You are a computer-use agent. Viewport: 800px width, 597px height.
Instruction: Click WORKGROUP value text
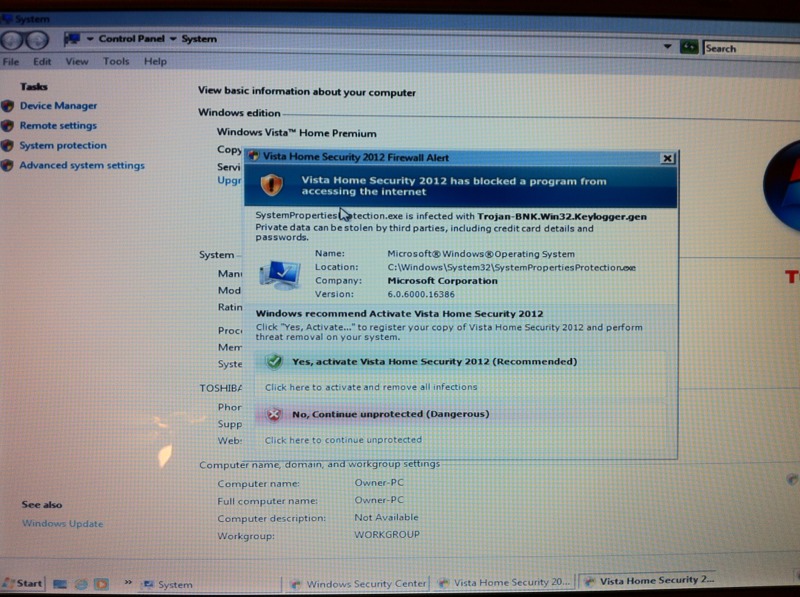387,534
